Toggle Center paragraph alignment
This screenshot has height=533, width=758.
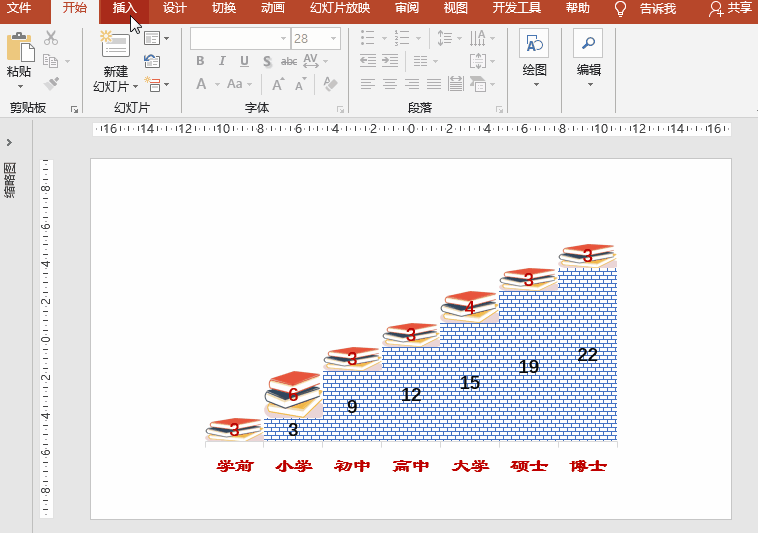click(x=390, y=84)
